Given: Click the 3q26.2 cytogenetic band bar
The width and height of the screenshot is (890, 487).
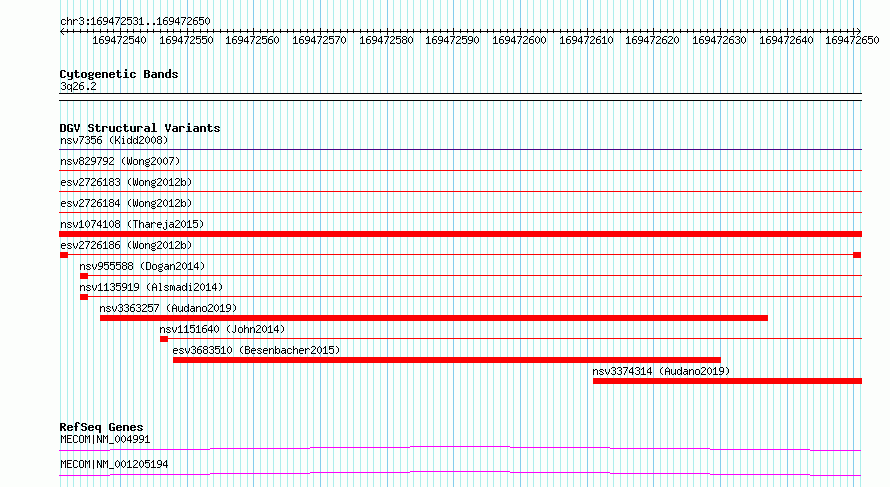Looking at the screenshot, I should point(460,97).
